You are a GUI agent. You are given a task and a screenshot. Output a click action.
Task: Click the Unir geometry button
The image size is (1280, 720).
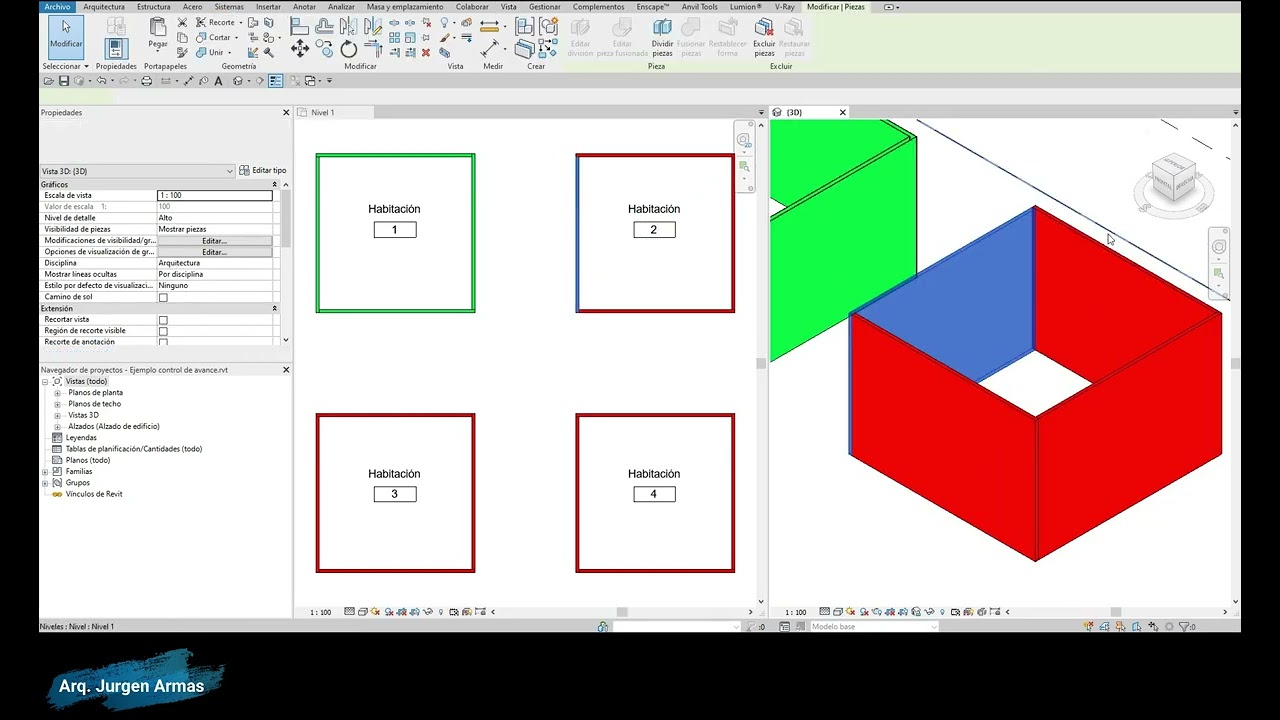point(211,52)
